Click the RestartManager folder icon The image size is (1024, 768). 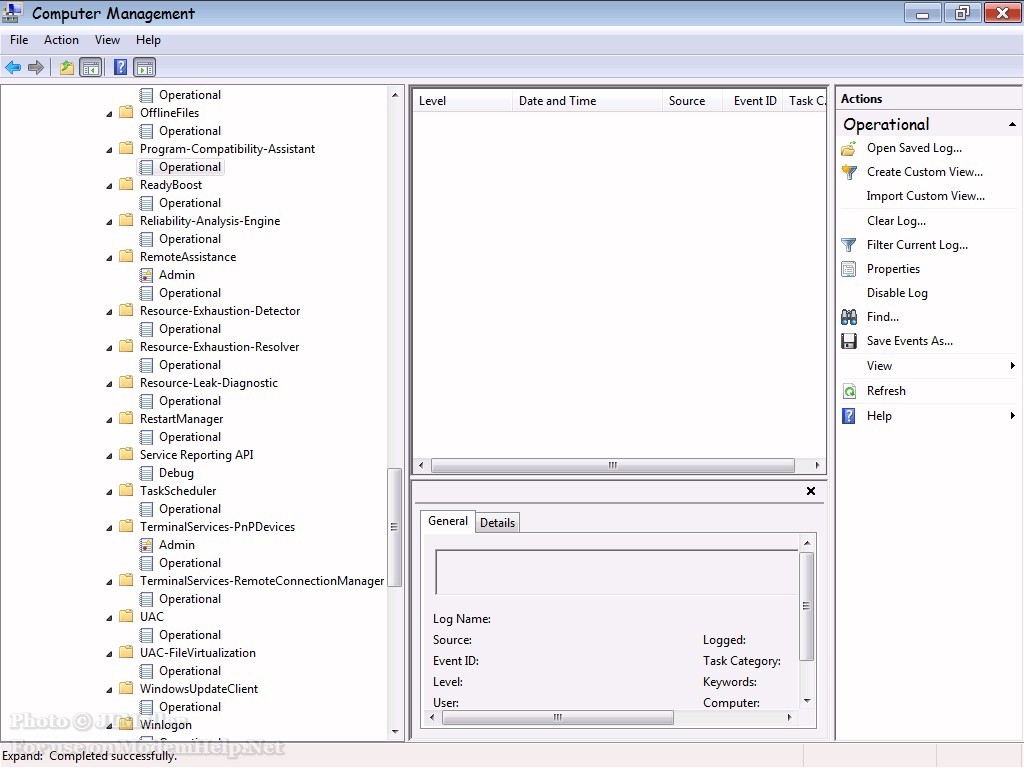126,418
